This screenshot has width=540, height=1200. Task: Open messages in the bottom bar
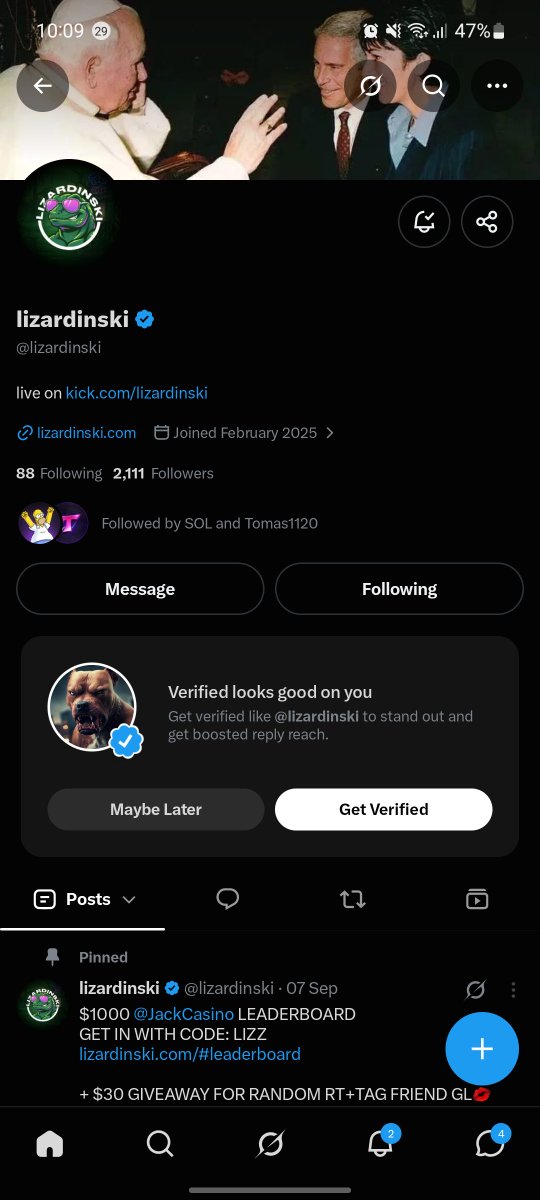pos(490,1143)
